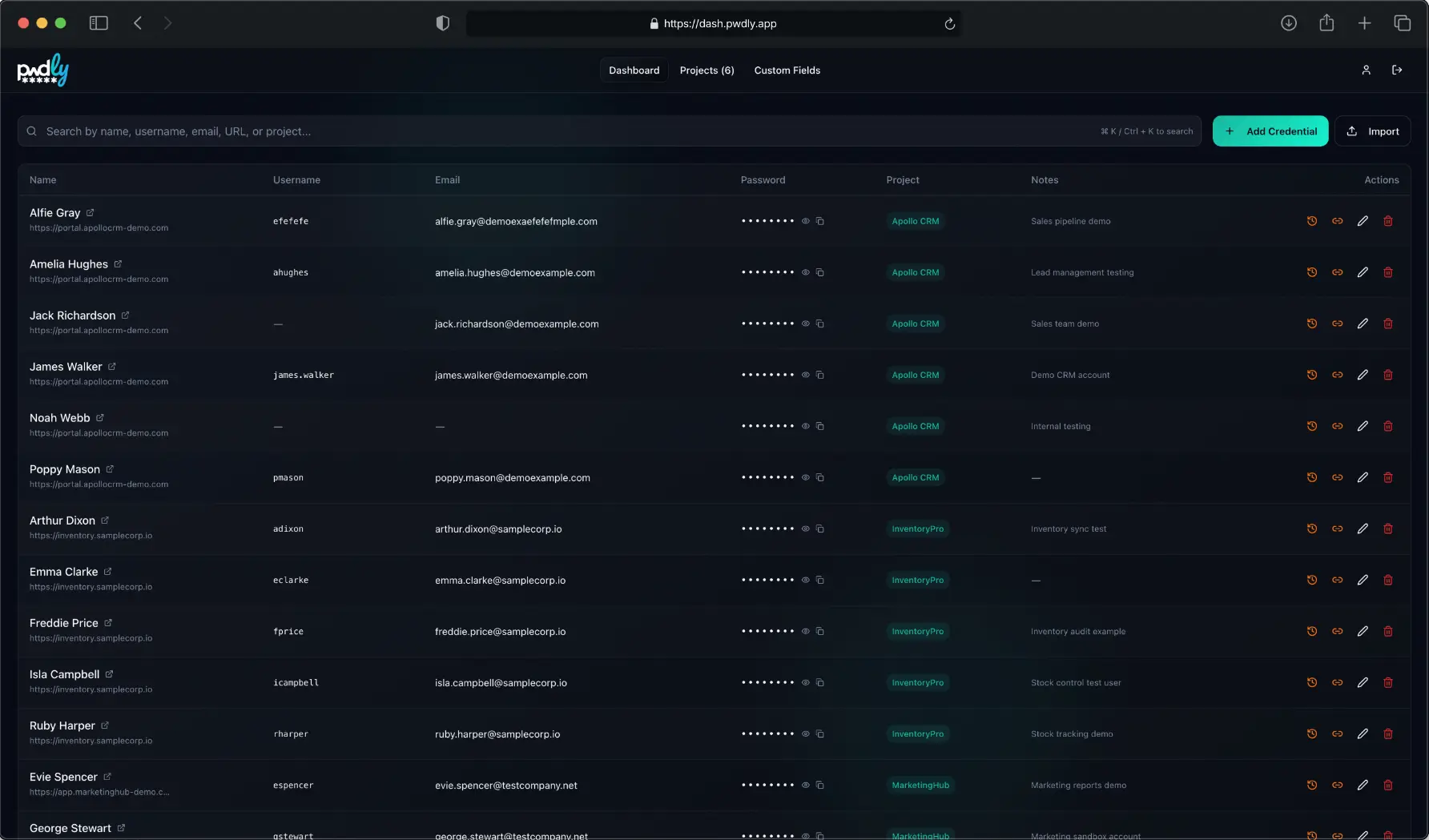Select email freddie.price@samplecorp.io

(x=501, y=632)
